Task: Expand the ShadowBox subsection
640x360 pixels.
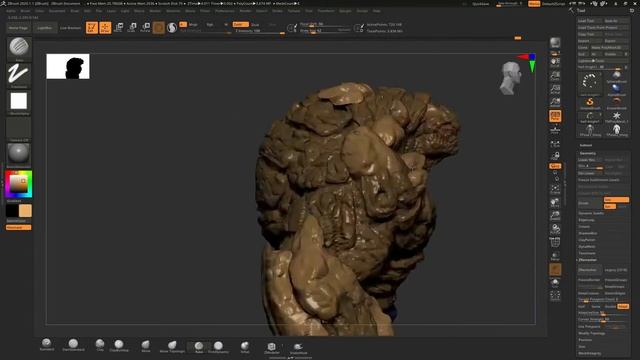Action: tap(588, 233)
